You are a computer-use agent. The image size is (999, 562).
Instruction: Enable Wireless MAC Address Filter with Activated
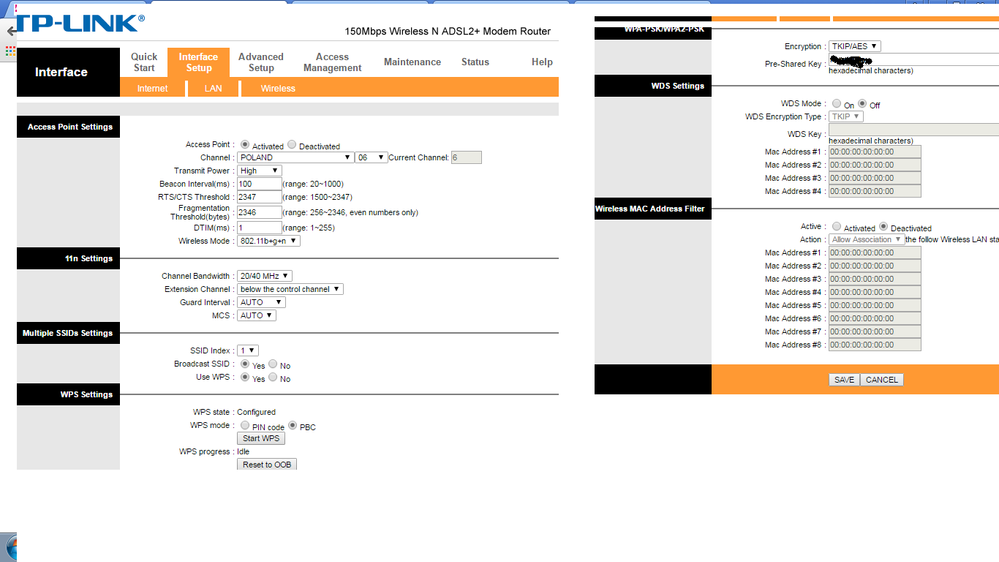837,227
